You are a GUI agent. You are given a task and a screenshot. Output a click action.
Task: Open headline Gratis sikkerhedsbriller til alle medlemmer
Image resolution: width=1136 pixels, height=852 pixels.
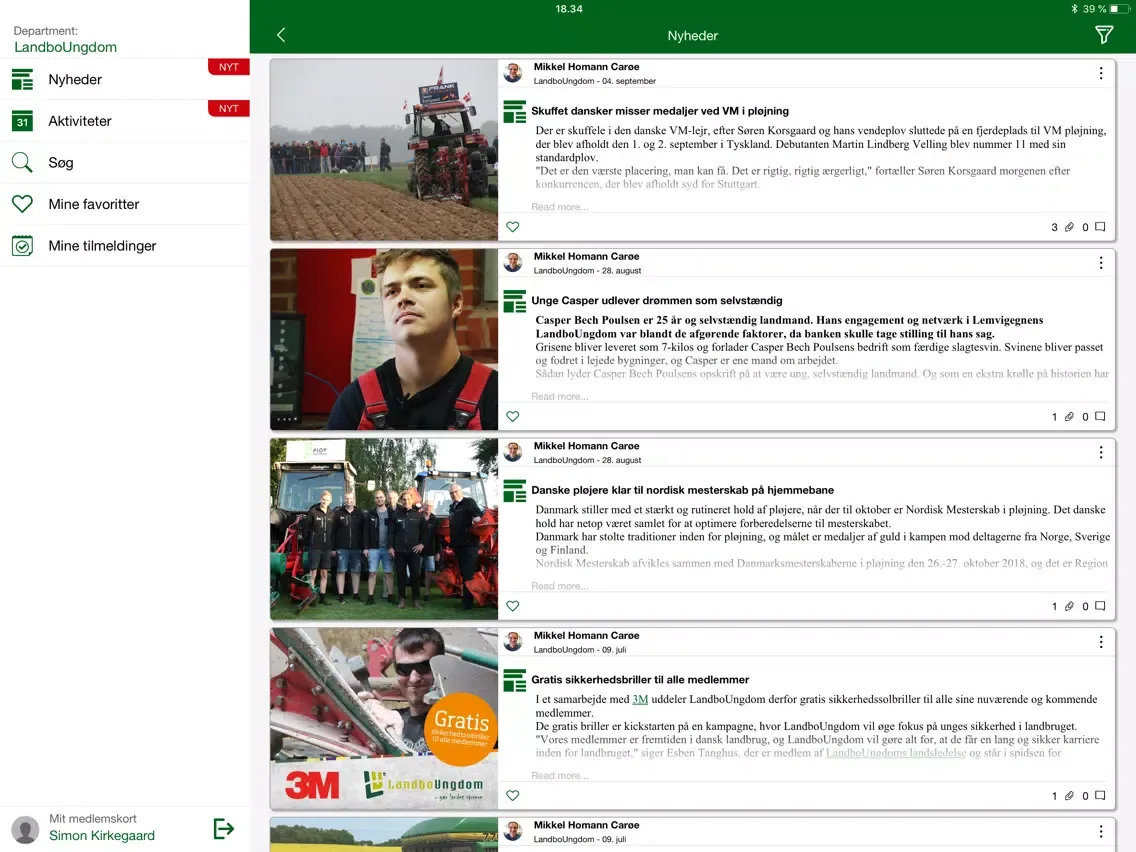(x=640, y=680)
